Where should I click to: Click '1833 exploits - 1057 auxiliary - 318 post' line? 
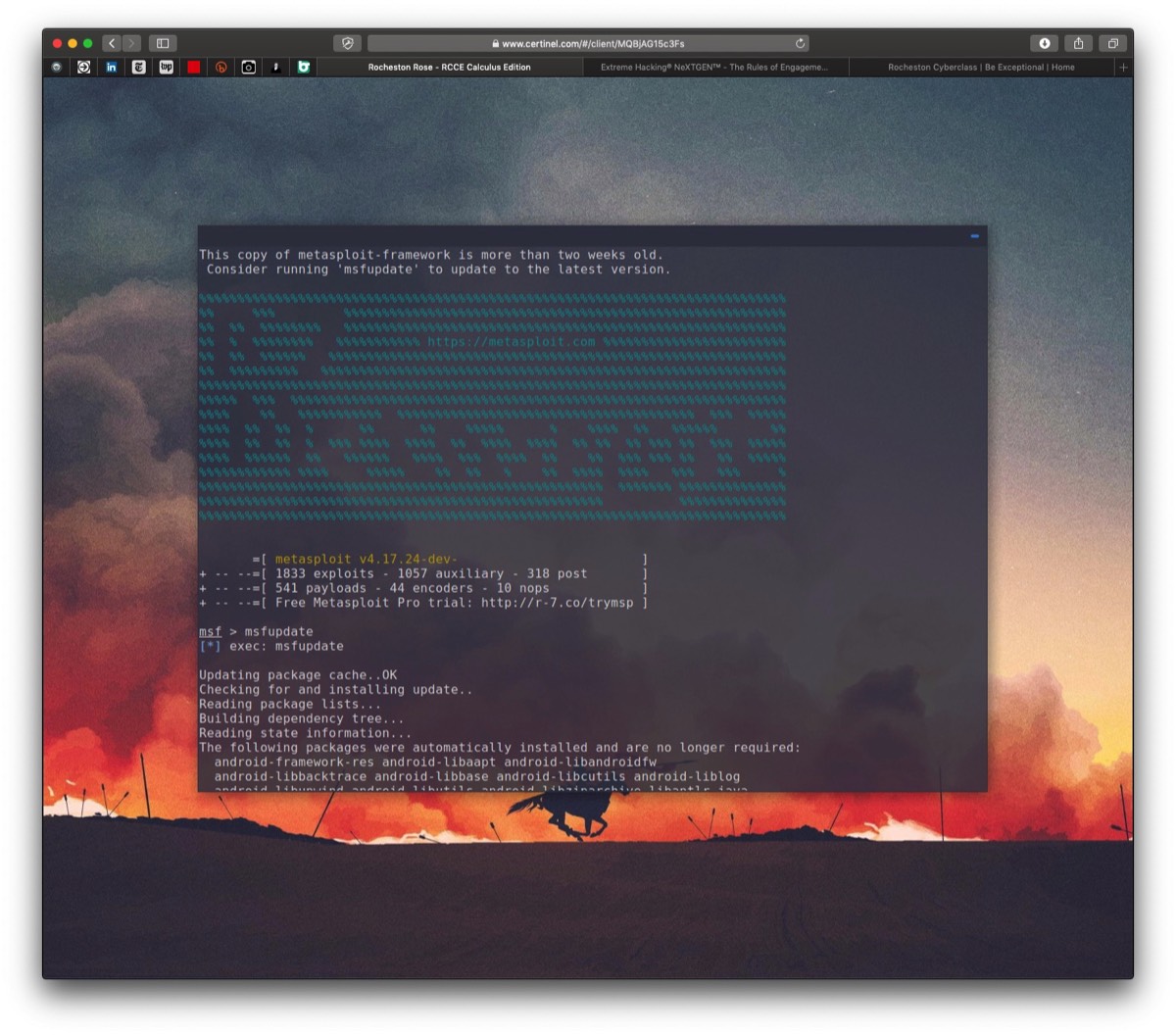[x=431, y=573]
